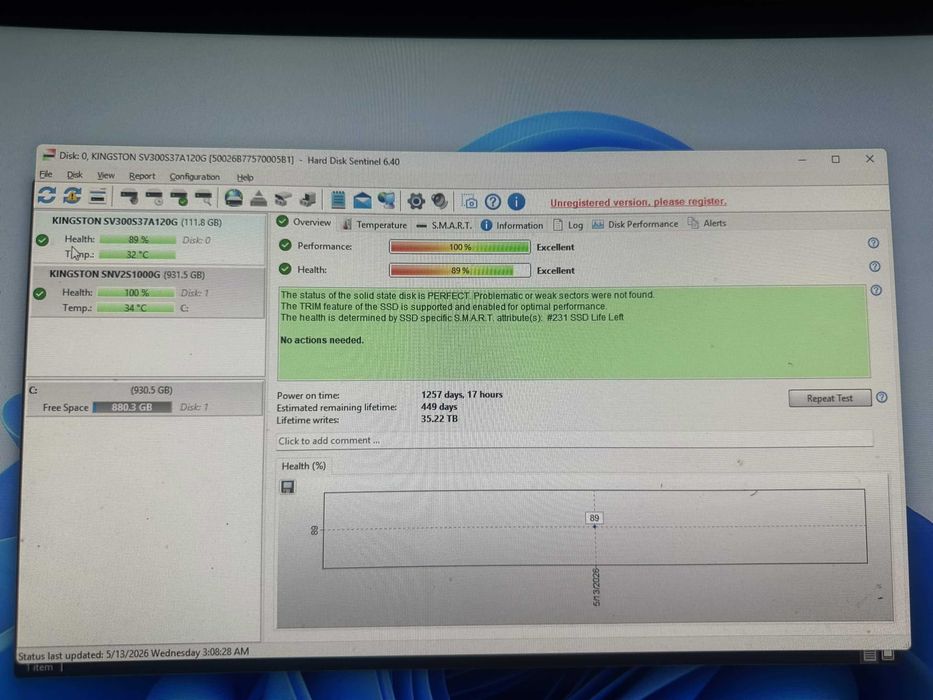Open the Help menu
The image size is (933, 700).
point(245,177)
